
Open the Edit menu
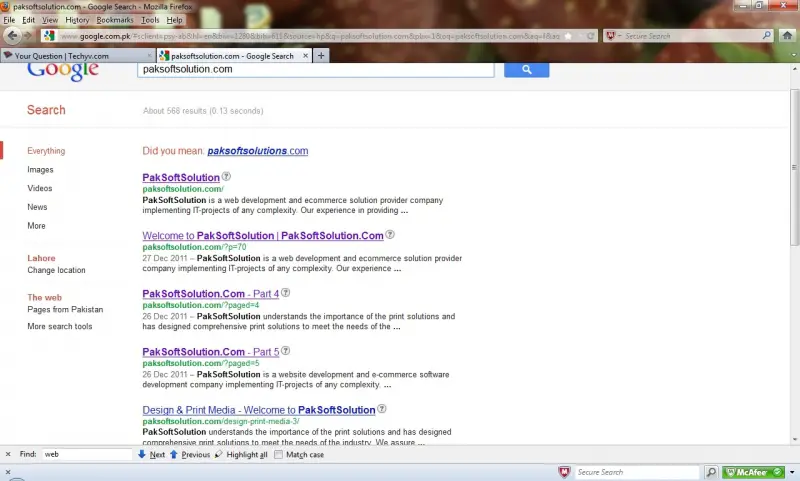tap(29, 20)
